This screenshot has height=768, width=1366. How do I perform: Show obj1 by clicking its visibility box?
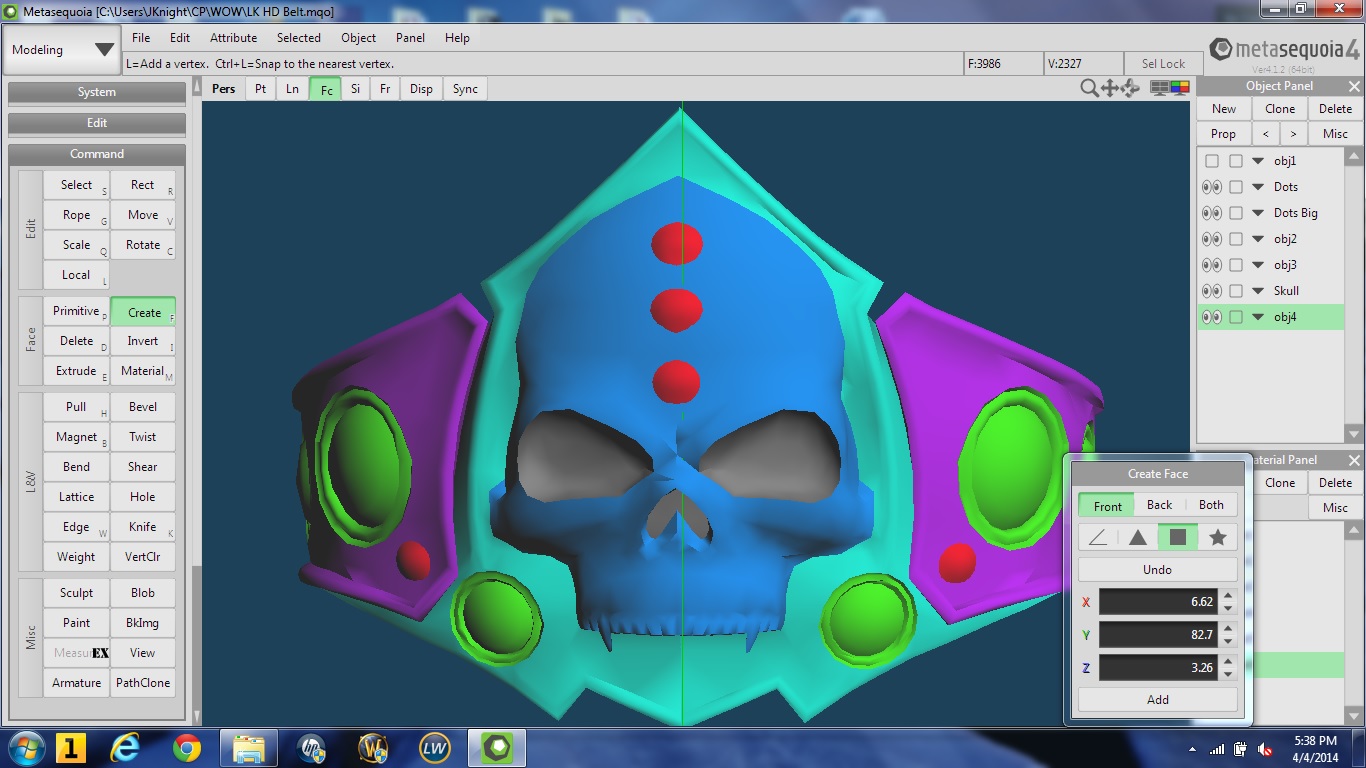tap(1212, 161)
